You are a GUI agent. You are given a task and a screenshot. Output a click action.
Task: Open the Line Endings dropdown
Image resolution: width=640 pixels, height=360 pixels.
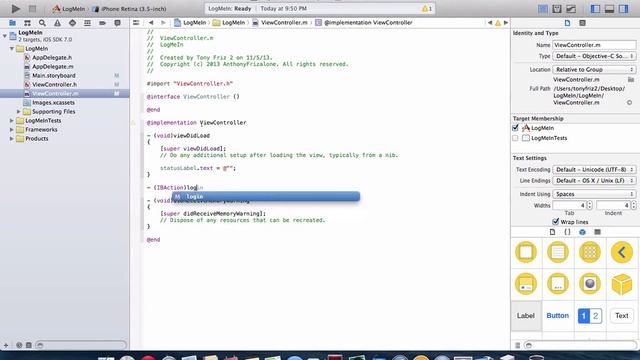coord(594,180)
